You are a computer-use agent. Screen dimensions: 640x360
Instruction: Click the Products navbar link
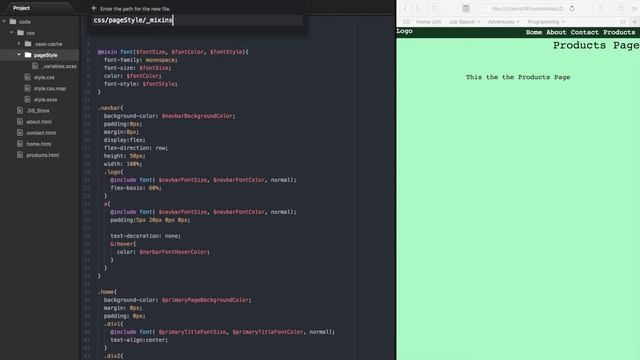[619, 32]
